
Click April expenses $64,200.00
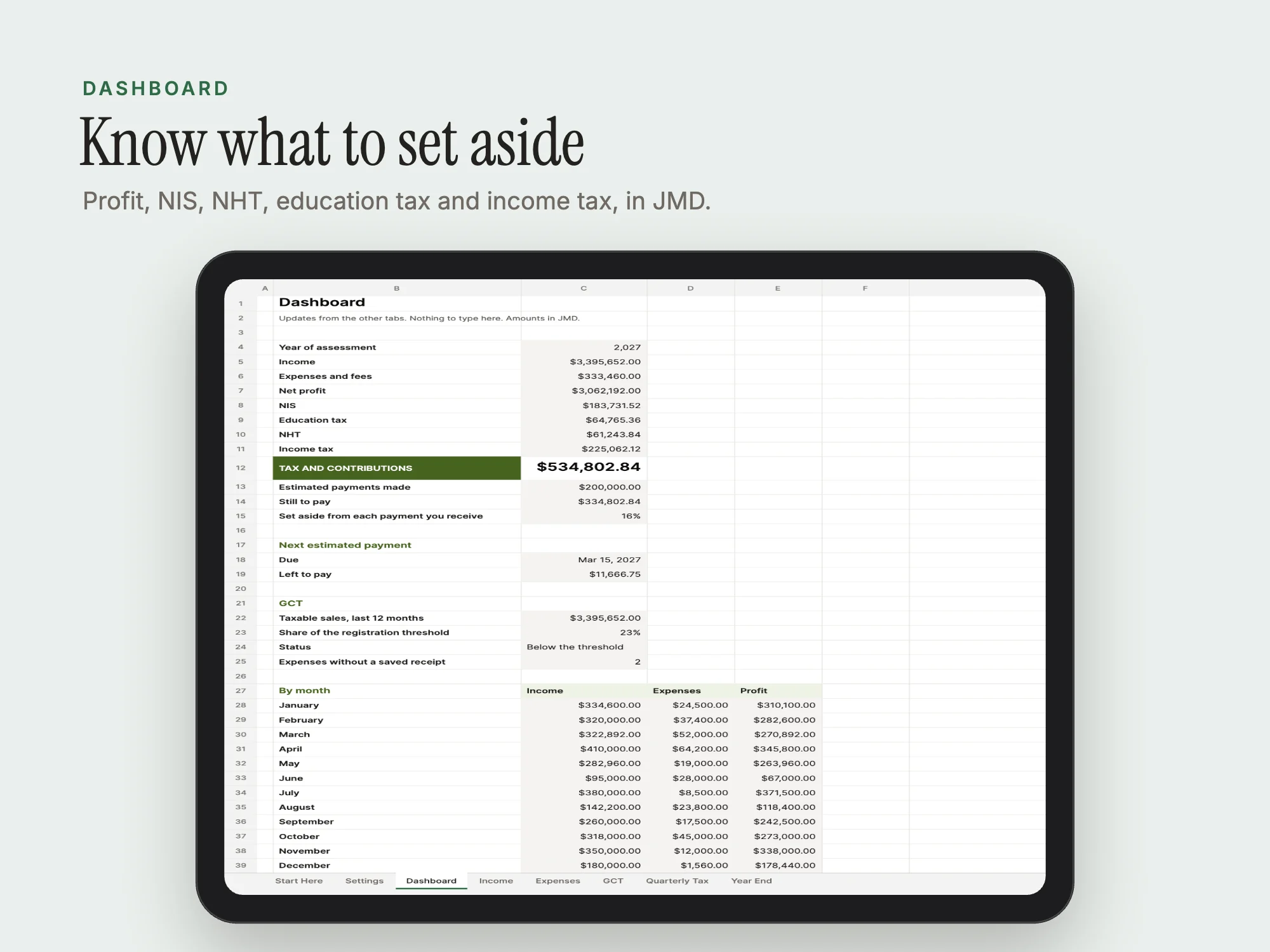(691, 749)
